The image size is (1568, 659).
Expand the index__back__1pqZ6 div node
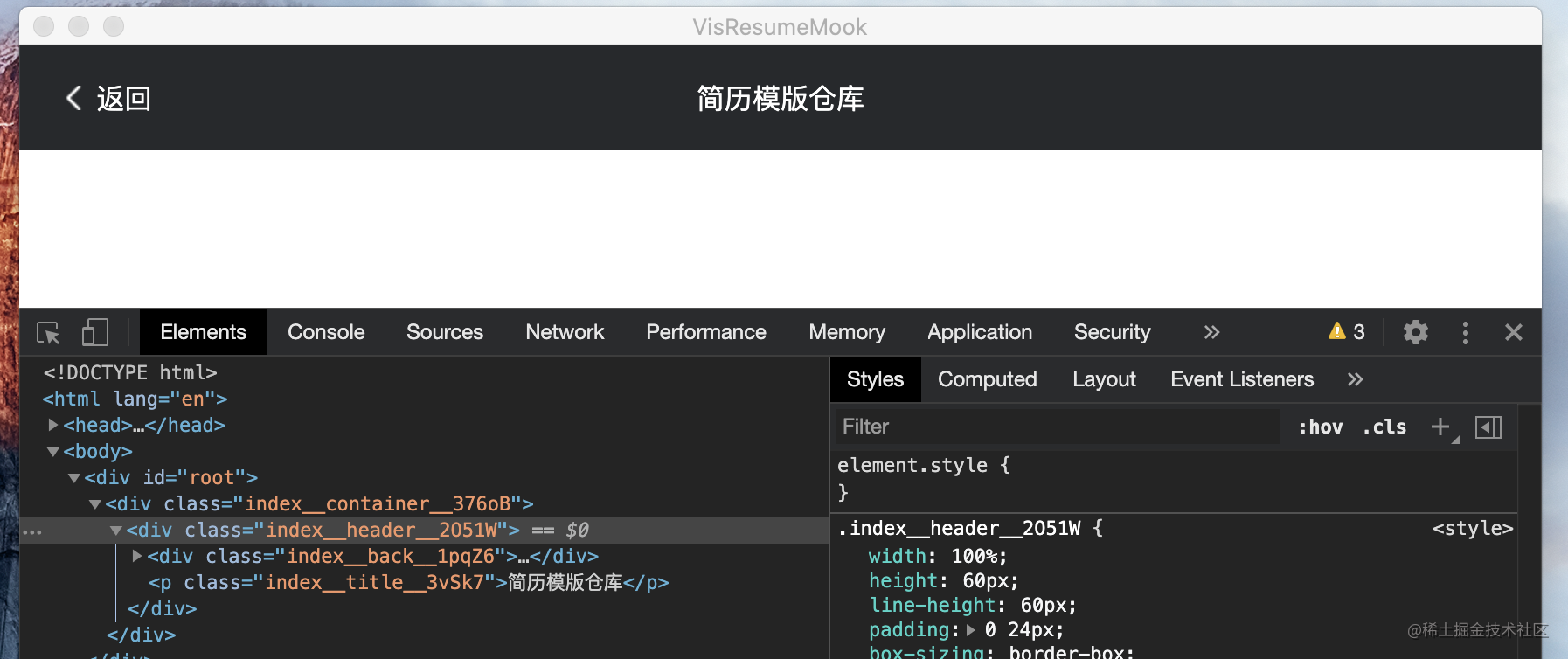click(x=137, y=556)
